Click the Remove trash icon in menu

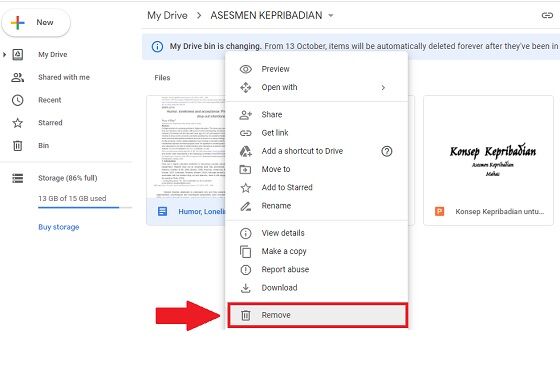point(246,315)
